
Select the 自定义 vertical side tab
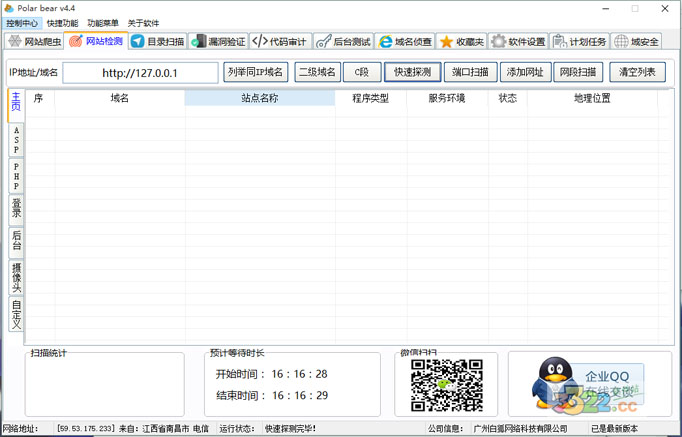click(16, 314)
